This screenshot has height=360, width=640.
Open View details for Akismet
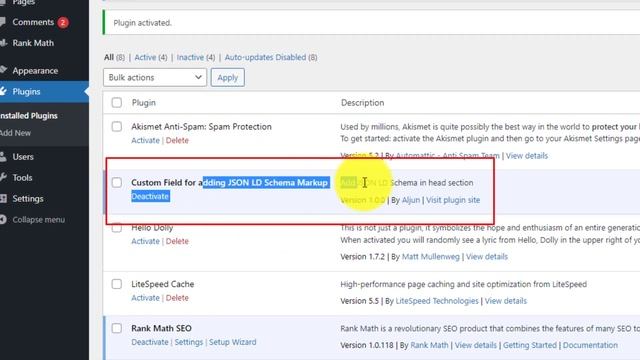point(527,156)
